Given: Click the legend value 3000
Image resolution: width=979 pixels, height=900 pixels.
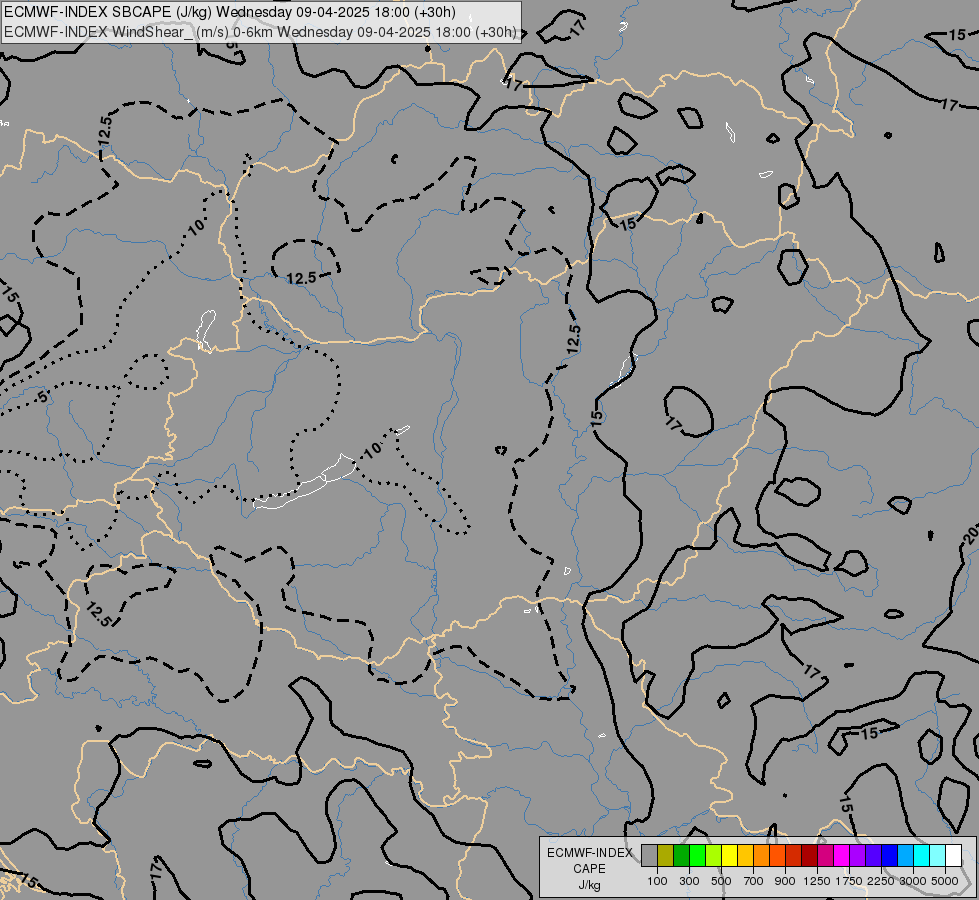Looking at the screenshot, I should (912, 881).
